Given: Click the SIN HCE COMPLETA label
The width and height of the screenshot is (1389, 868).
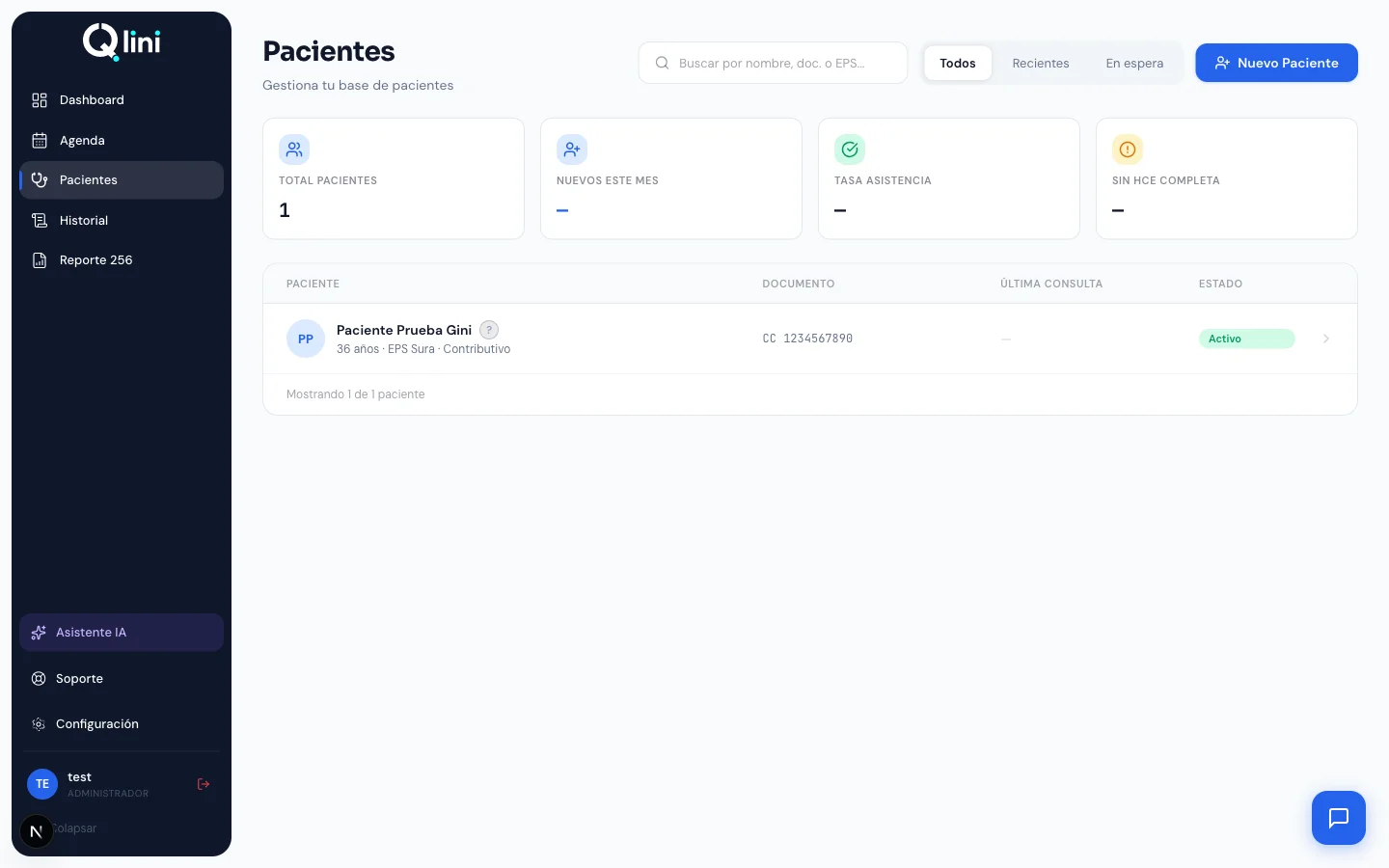Looking at the screenshot, I should 1165,181.
